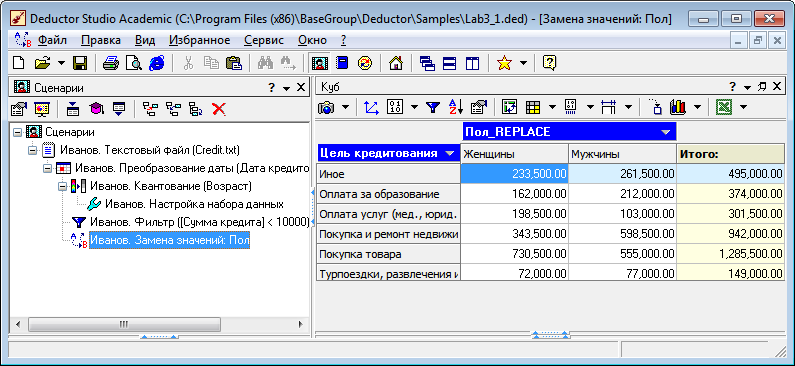Image resolution: width=795 pixels, height=366 pixels.
Task: Select the Настройка набора данных node
Action: [194, 204]
